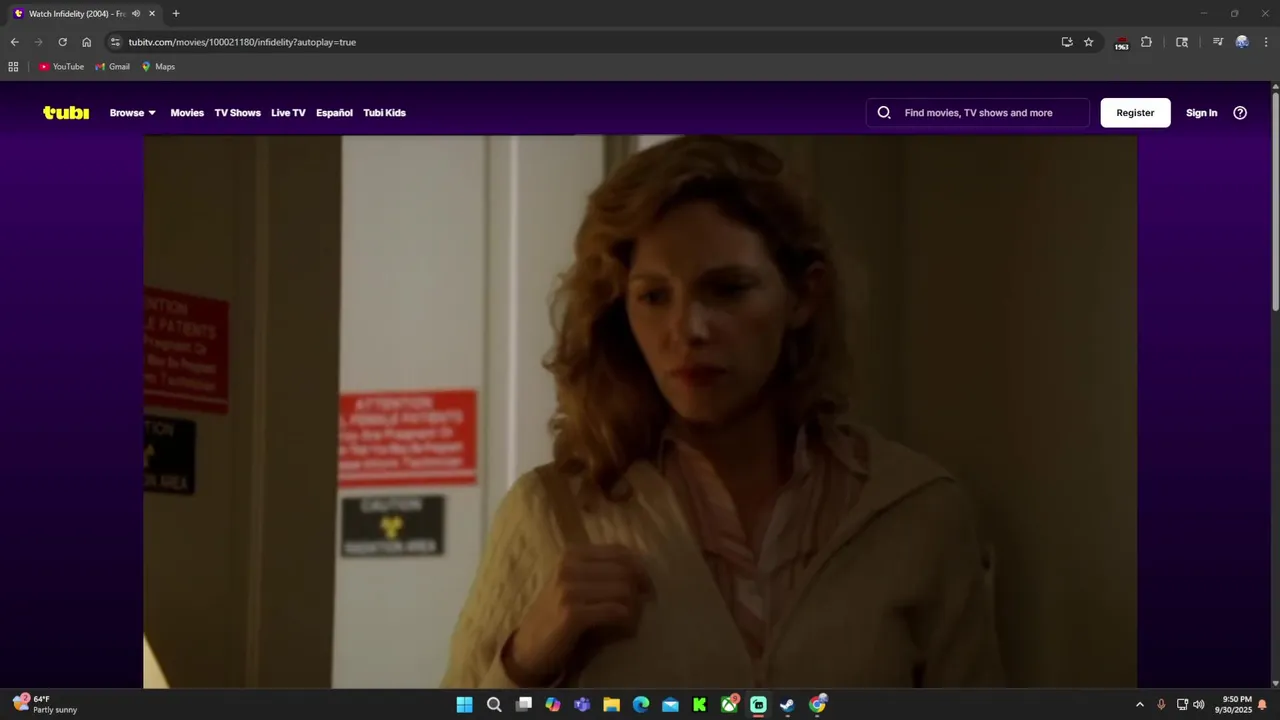The height and width of the screenshot is (720, 1280).
Task: Click the address bar URL
Action: pos(242,42)
